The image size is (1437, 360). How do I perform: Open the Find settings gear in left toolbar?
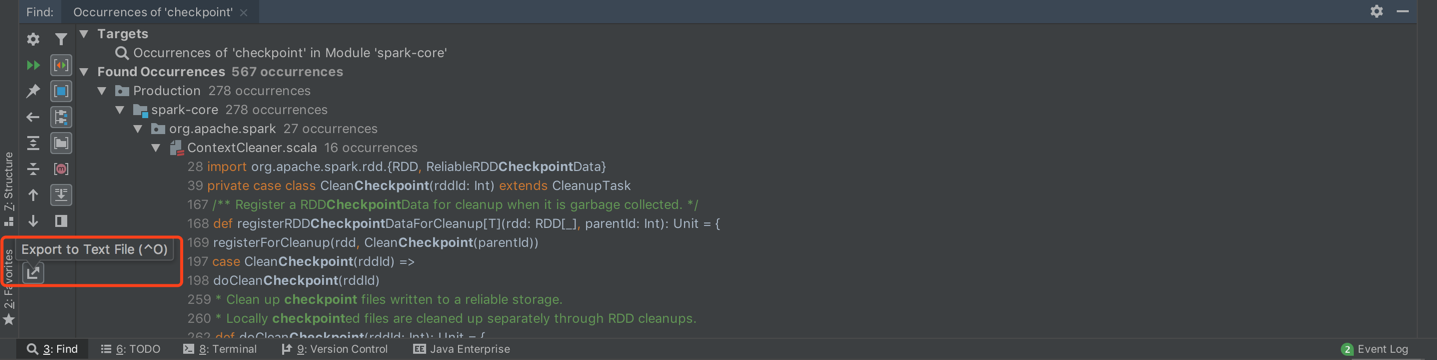pos(33,39)
